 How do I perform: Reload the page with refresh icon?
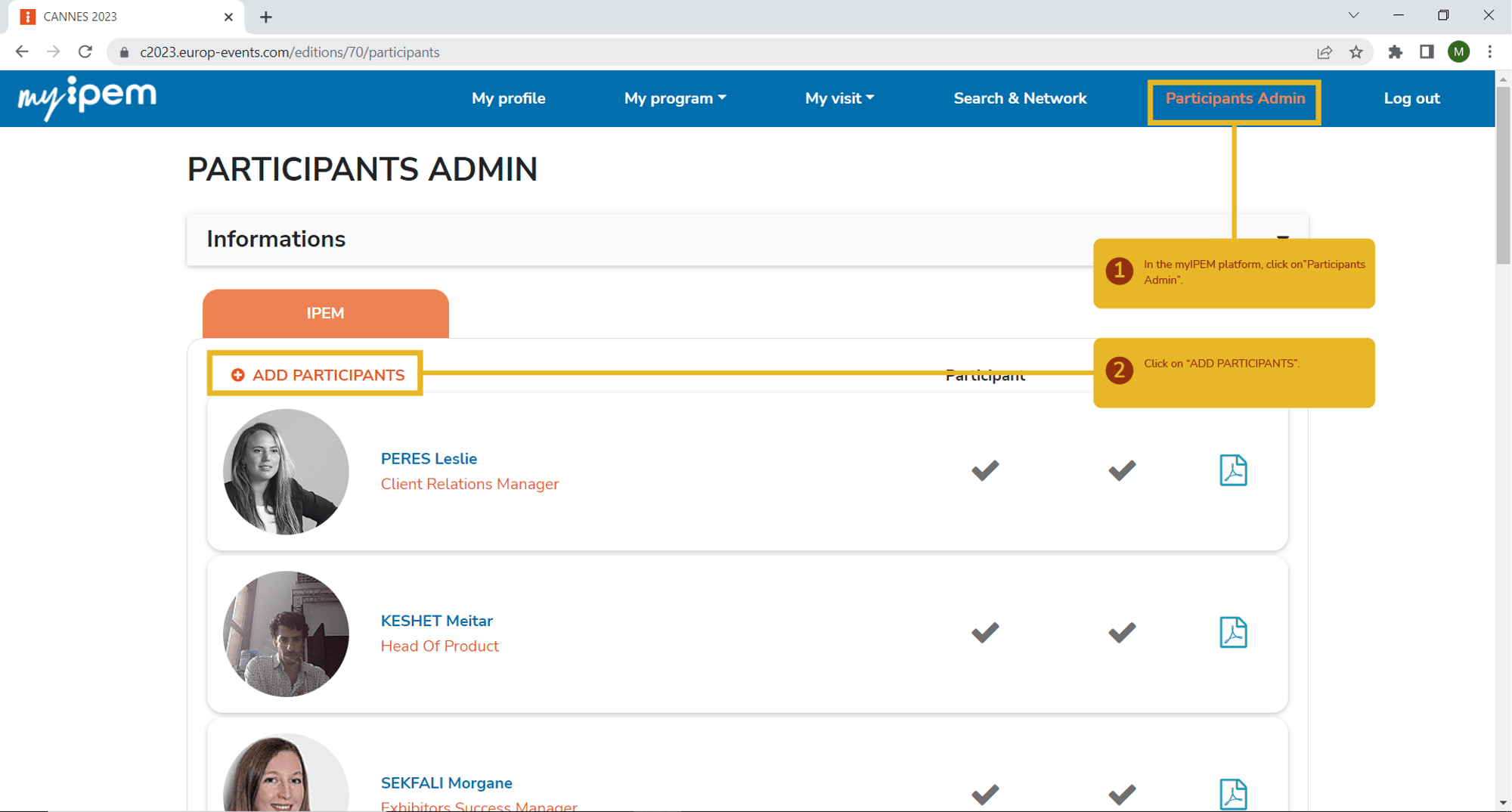(85, 51)
